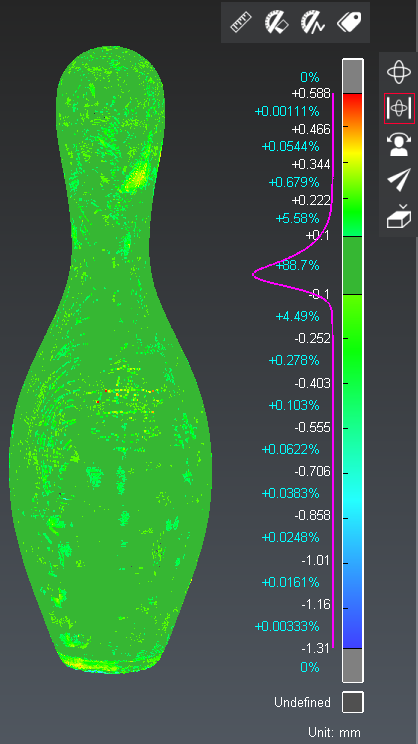Select the rotate-around-viewer person icon
The width and height of the screenshot is (418, 744).
(x=399, y=144)
